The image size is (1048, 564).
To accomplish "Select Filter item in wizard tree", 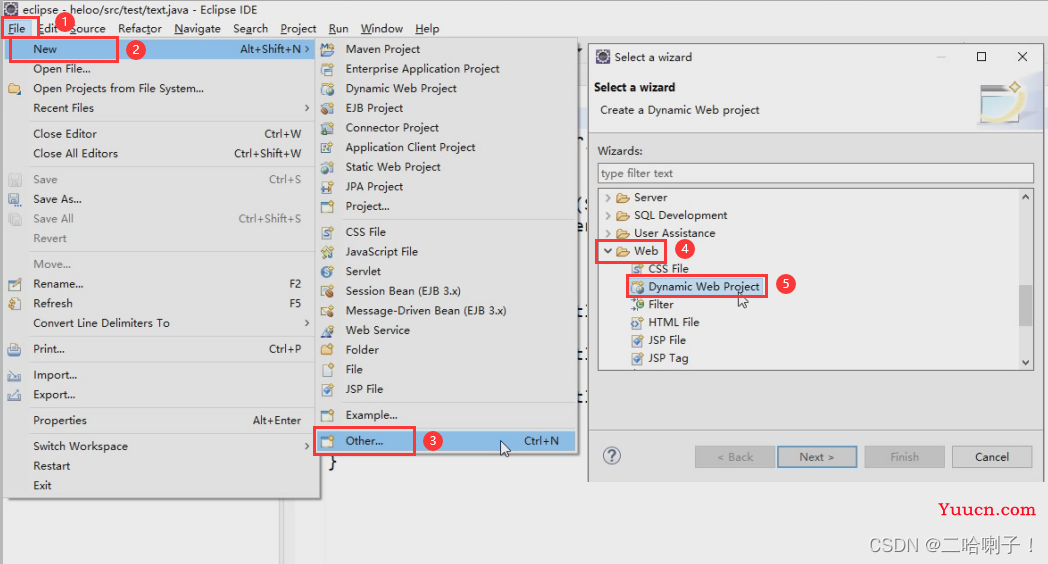I will click(x=661, y=305).
